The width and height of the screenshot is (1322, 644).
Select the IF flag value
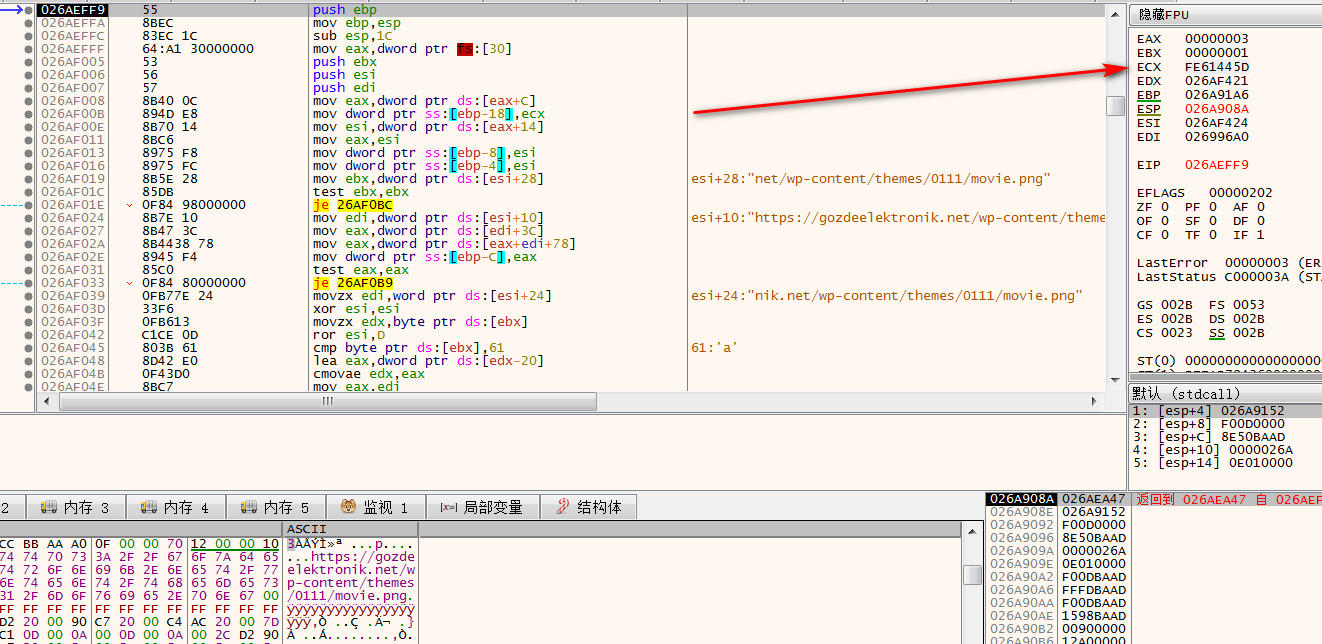pyautogui.click(x=1261, y=235)
